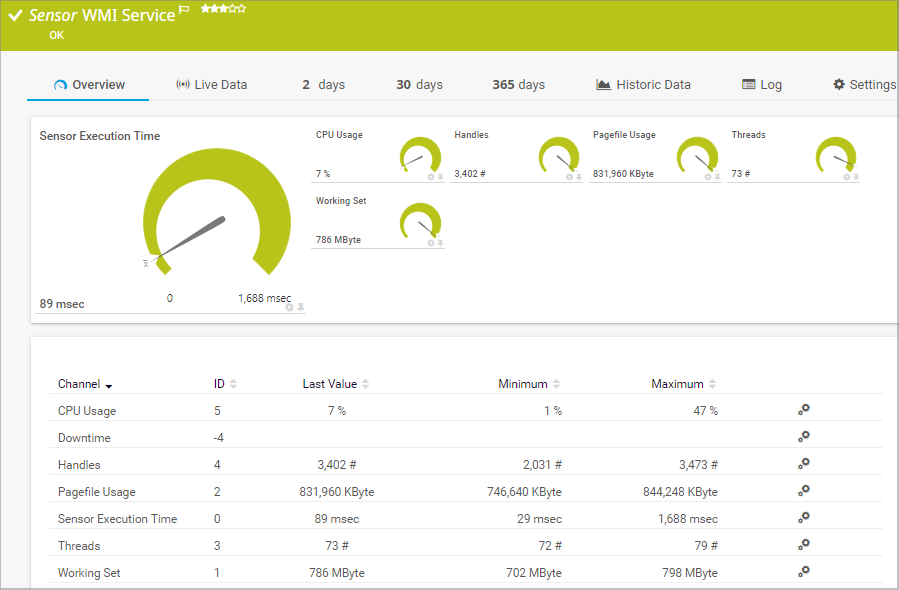The height and width of the screenshot is (590, 899).
Task: Open Pagefile Usage channel settings gear
Action: tap(803, 491)
